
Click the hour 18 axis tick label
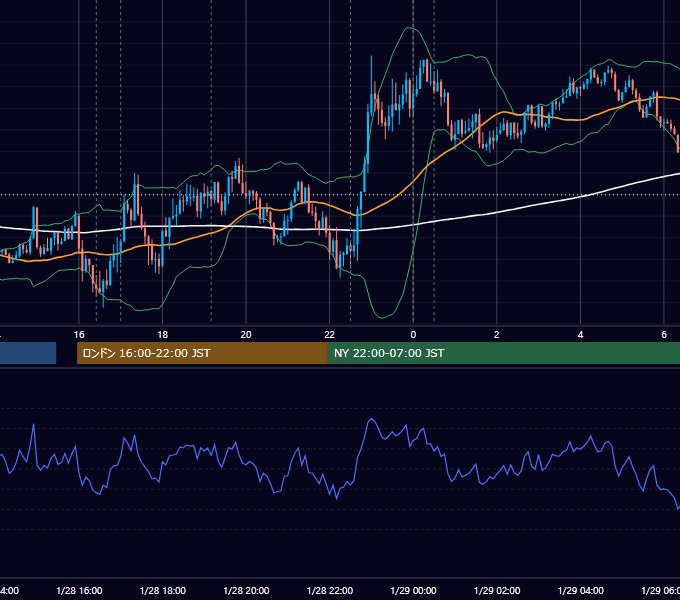tap(162, 334)
